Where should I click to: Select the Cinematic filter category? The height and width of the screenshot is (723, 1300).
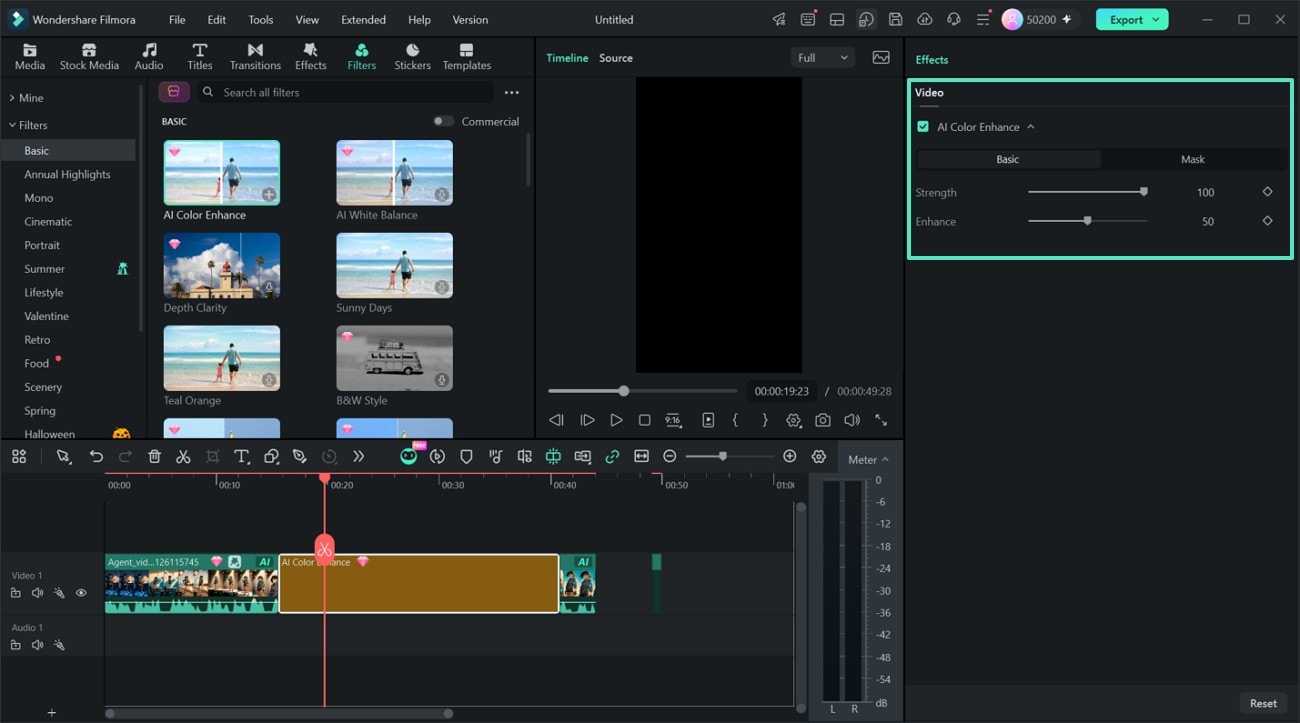[x=48, y=221]
